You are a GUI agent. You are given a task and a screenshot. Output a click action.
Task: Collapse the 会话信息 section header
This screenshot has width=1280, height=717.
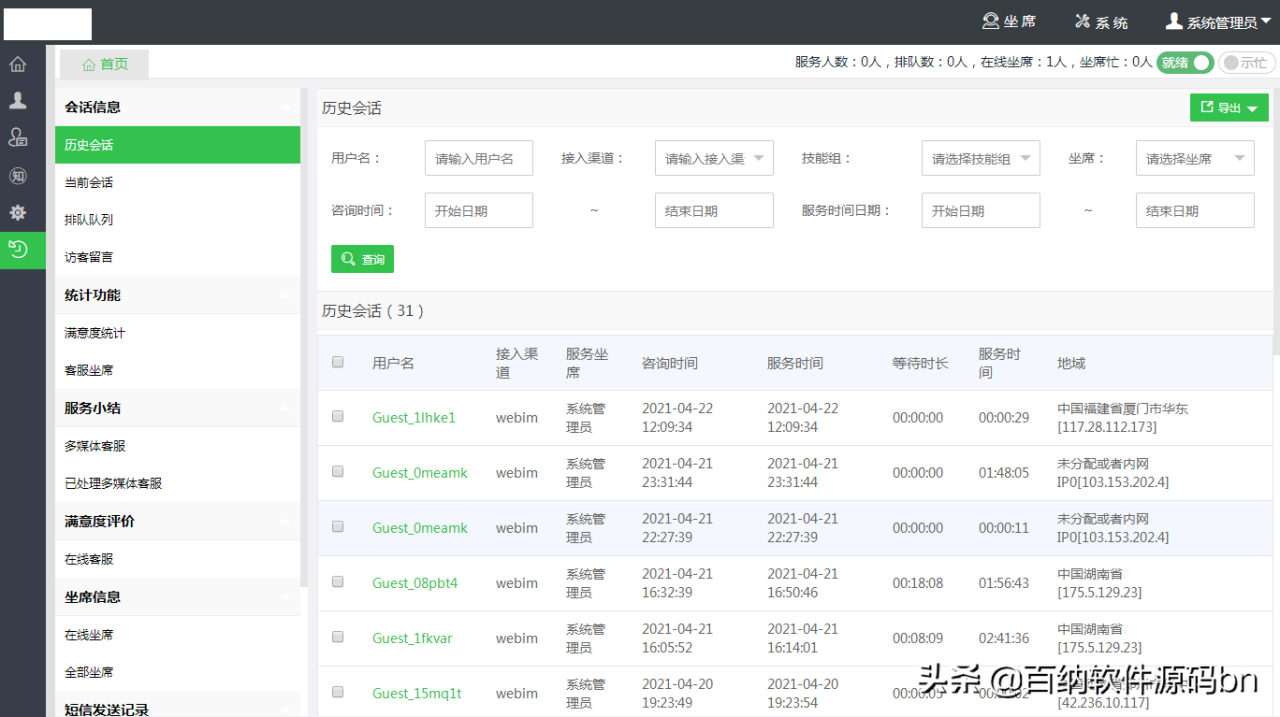click(178, 107)
